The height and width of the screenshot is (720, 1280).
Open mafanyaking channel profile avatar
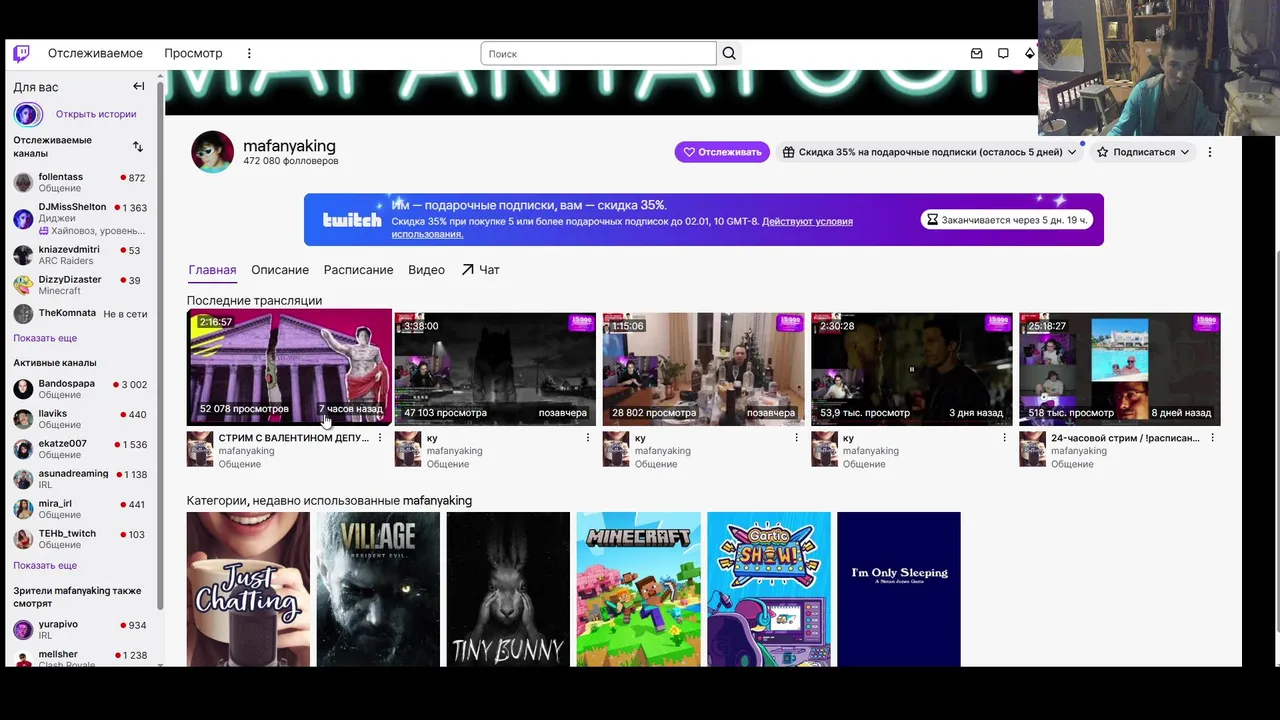coord(212,152)
